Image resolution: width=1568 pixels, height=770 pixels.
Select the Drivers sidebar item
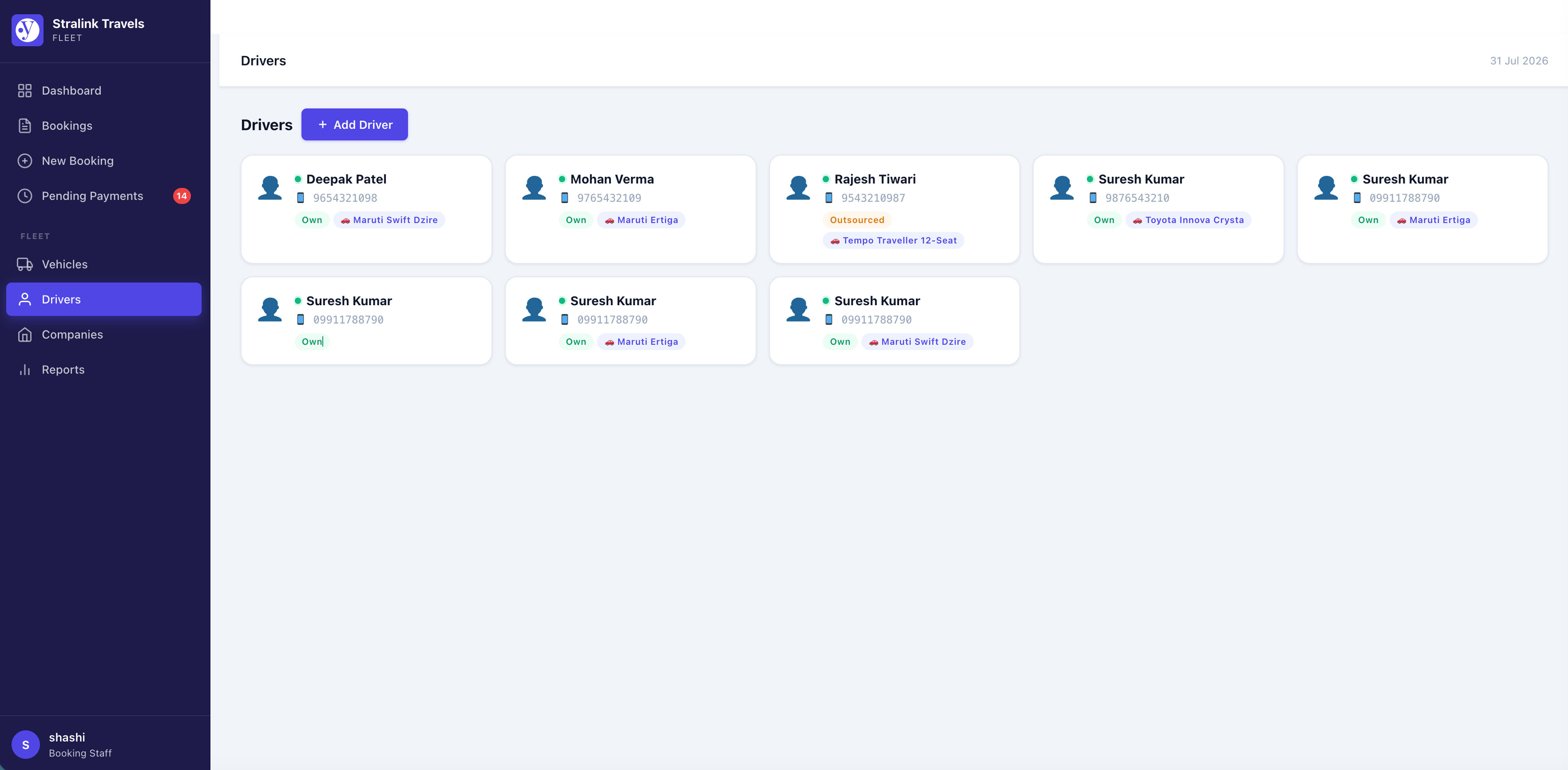(x=103, y=299)
